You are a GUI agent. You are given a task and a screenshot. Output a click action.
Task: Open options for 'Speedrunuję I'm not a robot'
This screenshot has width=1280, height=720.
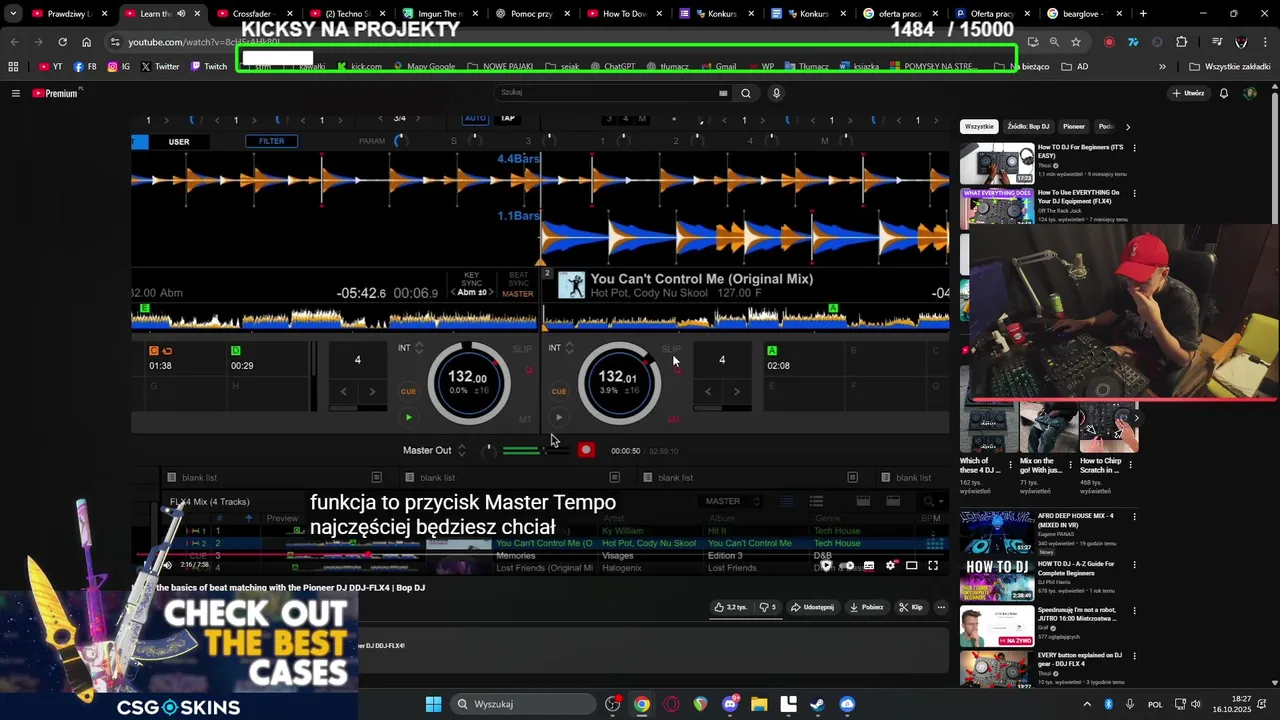[x=1134, y=611]
